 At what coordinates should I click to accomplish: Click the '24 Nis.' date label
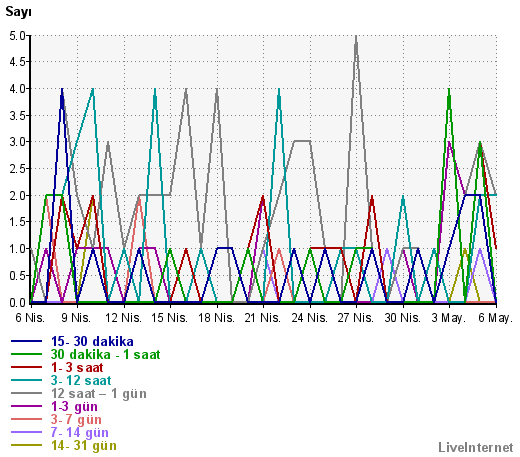click(x=309, y=318)
